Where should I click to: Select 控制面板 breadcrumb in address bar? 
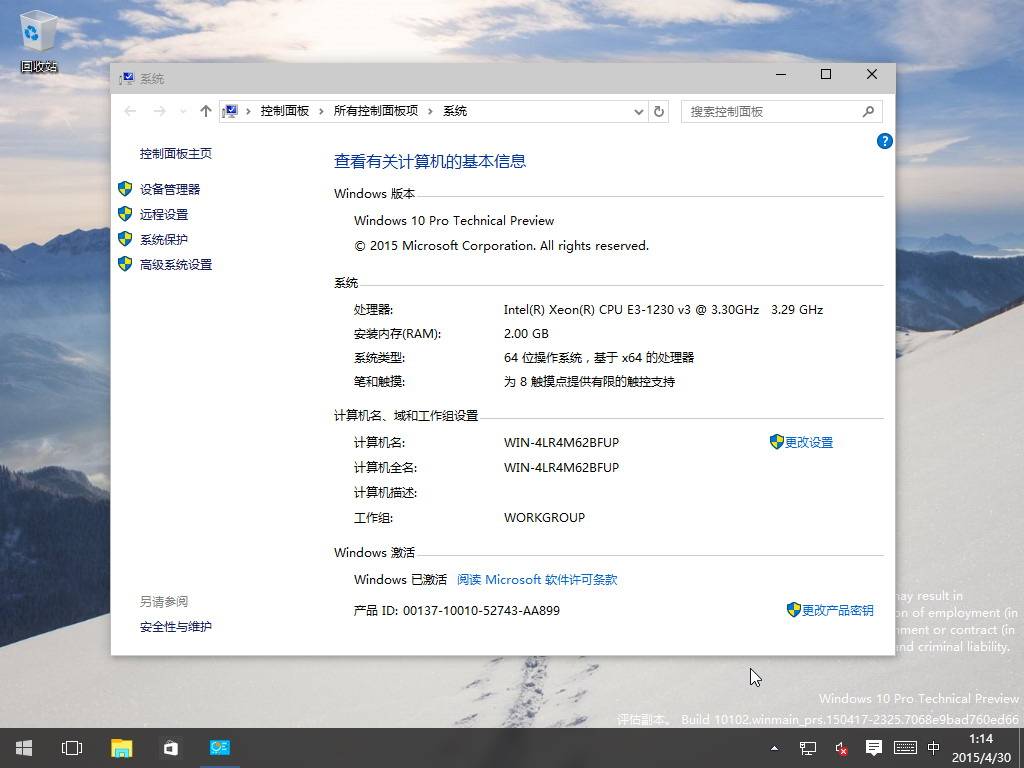click(285, 111)
